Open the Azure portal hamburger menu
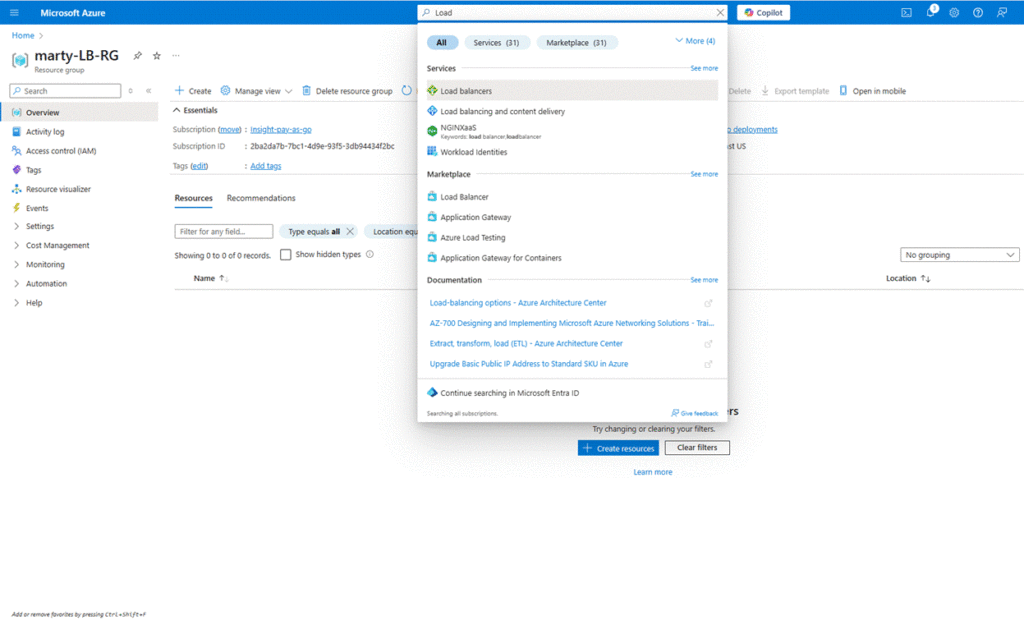The height and width of the screenshot is (620, 1024). (x=14, y=13)
